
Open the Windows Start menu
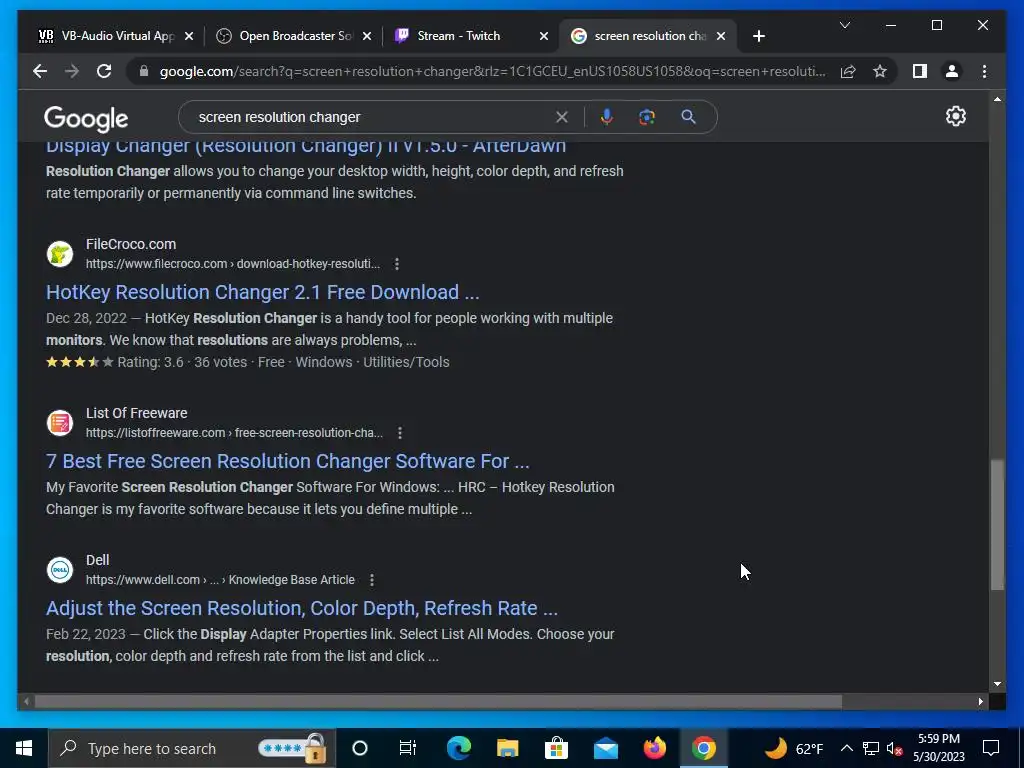coord(24,748)
